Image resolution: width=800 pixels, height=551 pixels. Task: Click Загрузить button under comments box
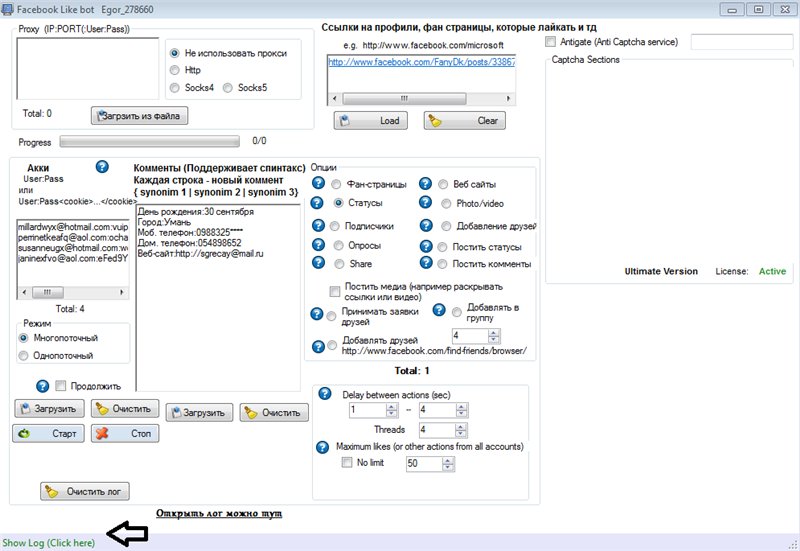(x=199, y=412)
